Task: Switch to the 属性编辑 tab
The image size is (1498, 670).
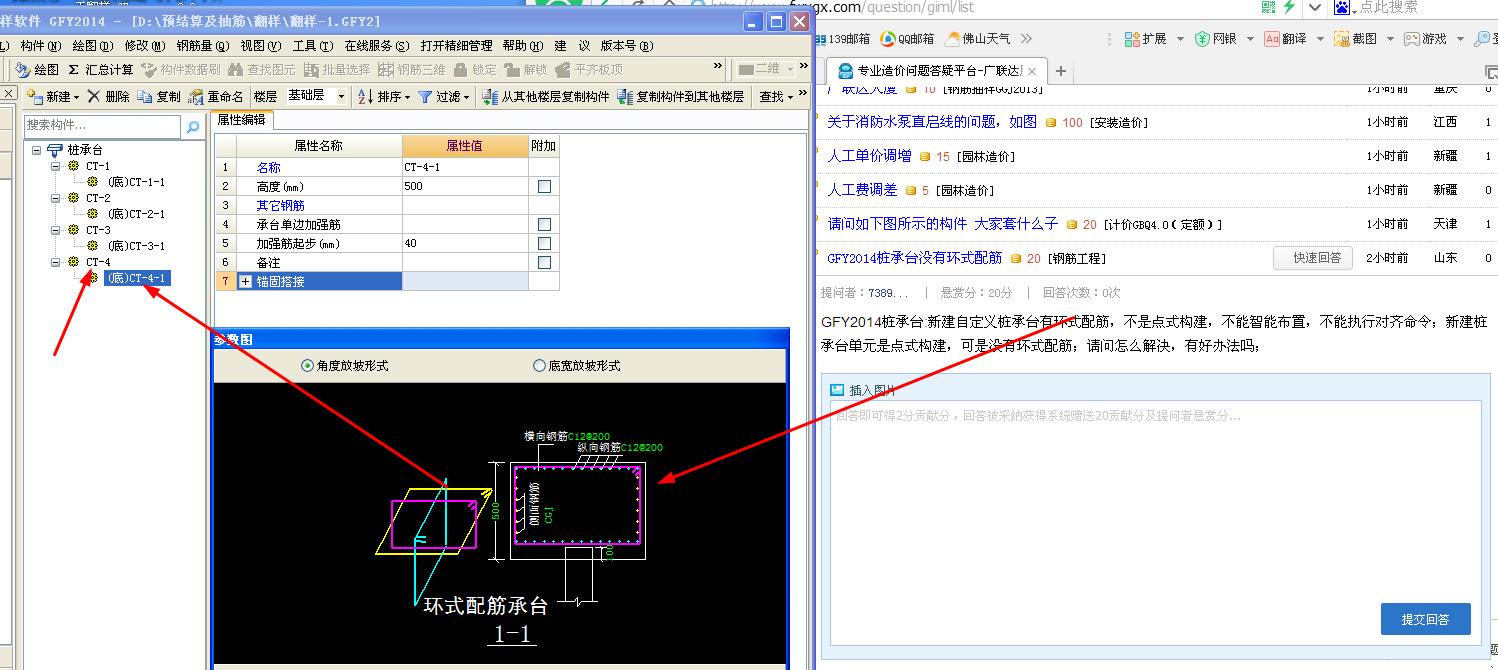Action: point(243,119)
